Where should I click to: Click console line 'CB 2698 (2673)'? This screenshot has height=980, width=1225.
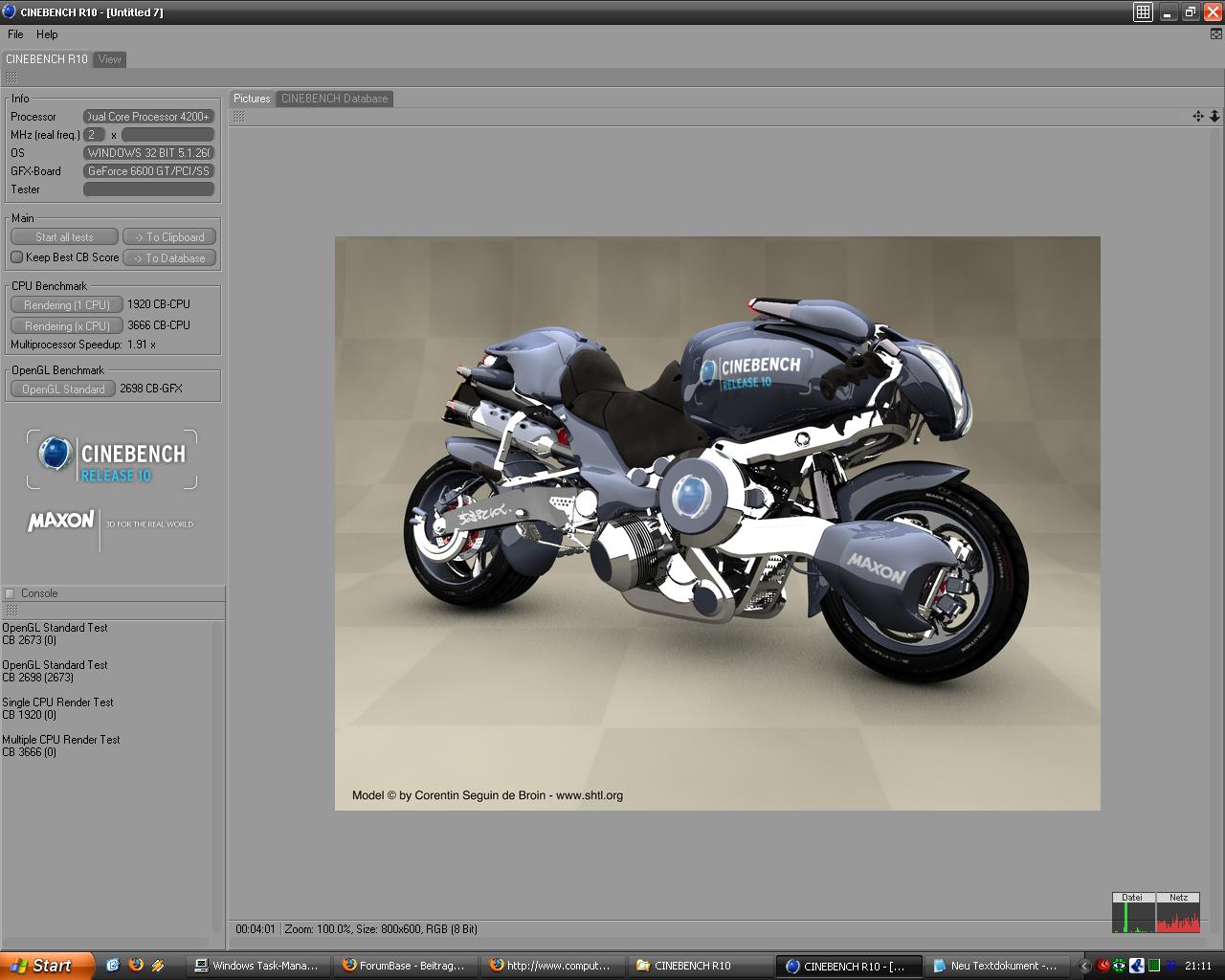coord(37,678)
